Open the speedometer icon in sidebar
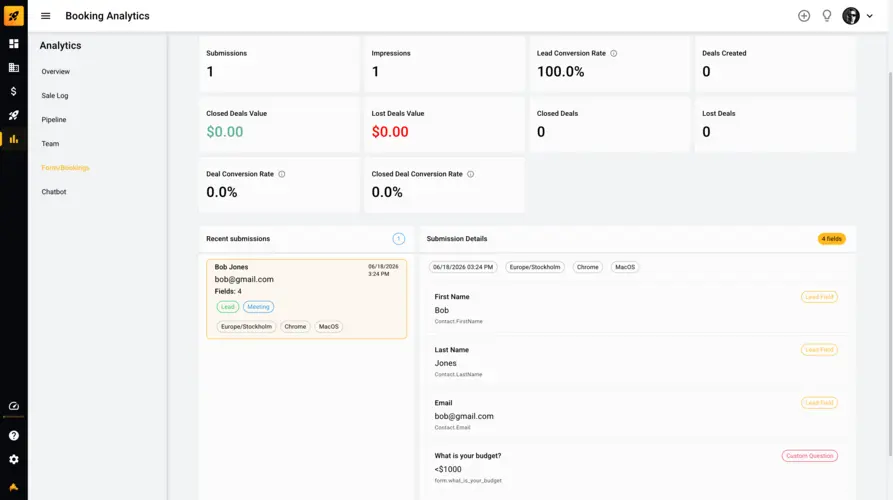This screenshot has width=893, height=500. pos(14,406)
